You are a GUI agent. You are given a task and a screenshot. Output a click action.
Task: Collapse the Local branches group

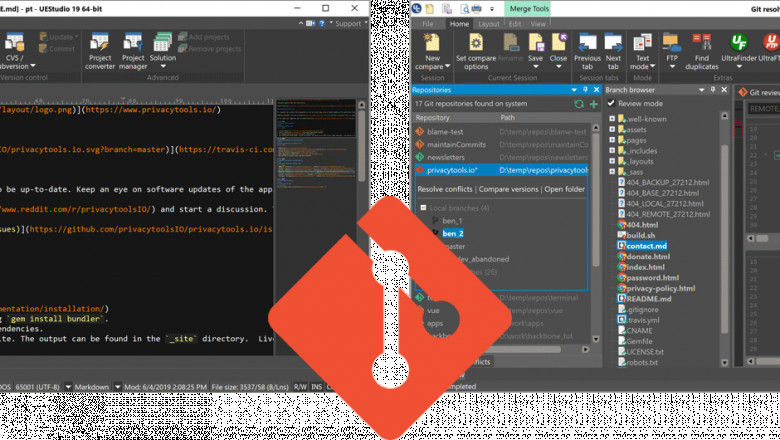click(x=423, y=208)
